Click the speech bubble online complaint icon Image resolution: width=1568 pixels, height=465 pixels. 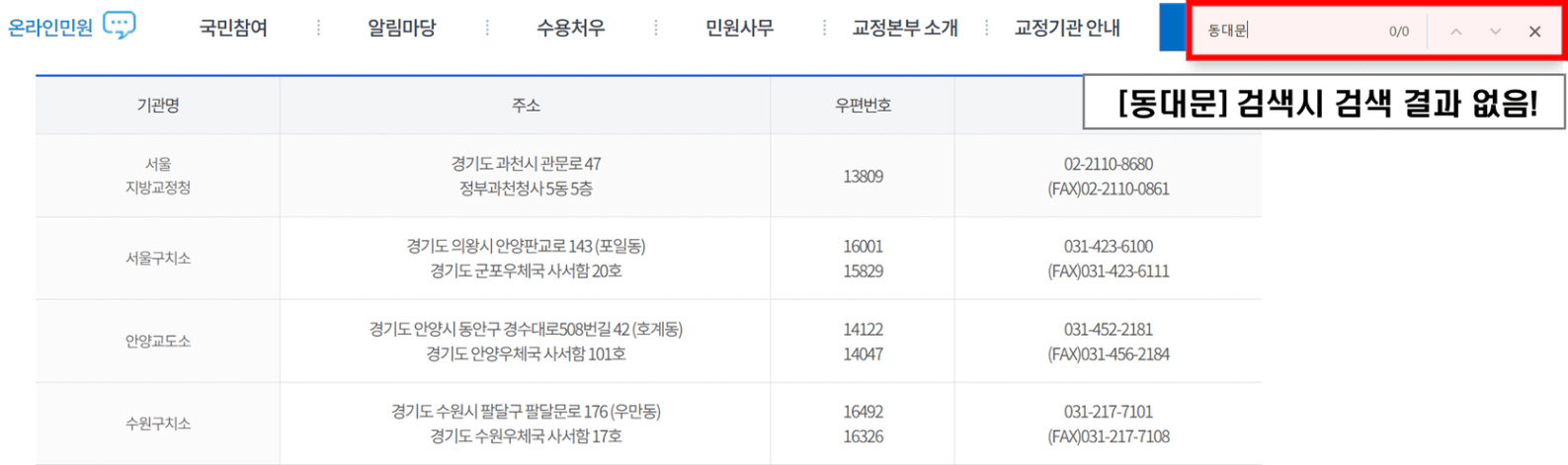point(120,26)
